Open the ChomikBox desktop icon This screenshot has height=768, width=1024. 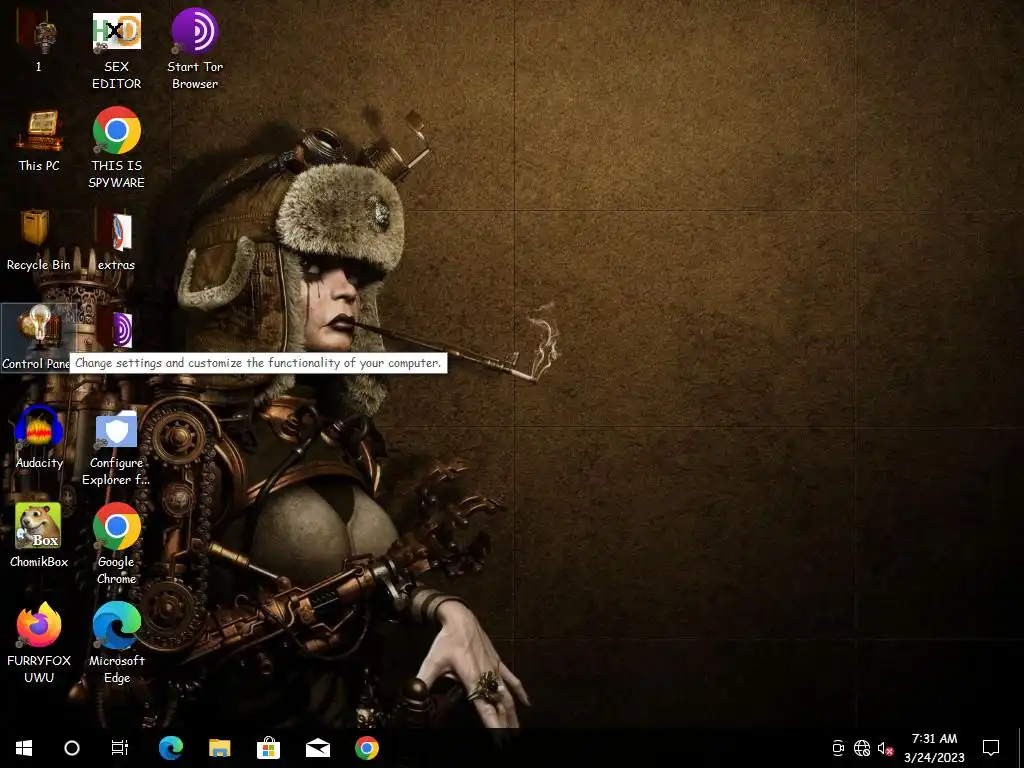click(39, 536)
